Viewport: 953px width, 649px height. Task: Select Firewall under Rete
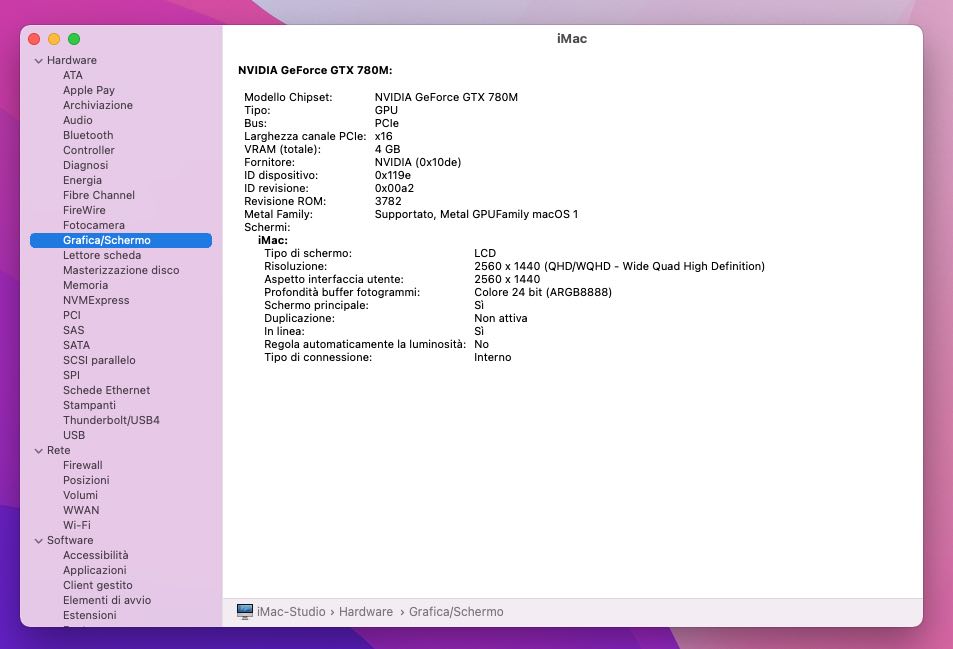coord(83,465)
